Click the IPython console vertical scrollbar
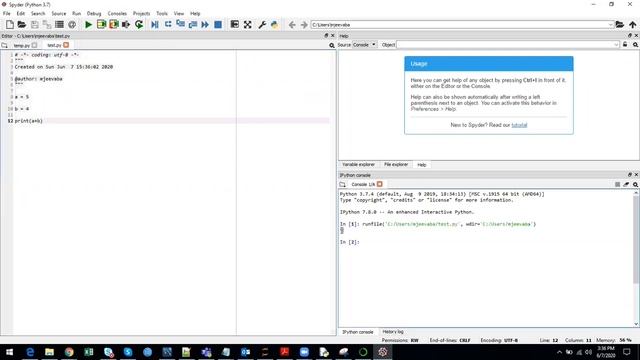 point(636,240)
